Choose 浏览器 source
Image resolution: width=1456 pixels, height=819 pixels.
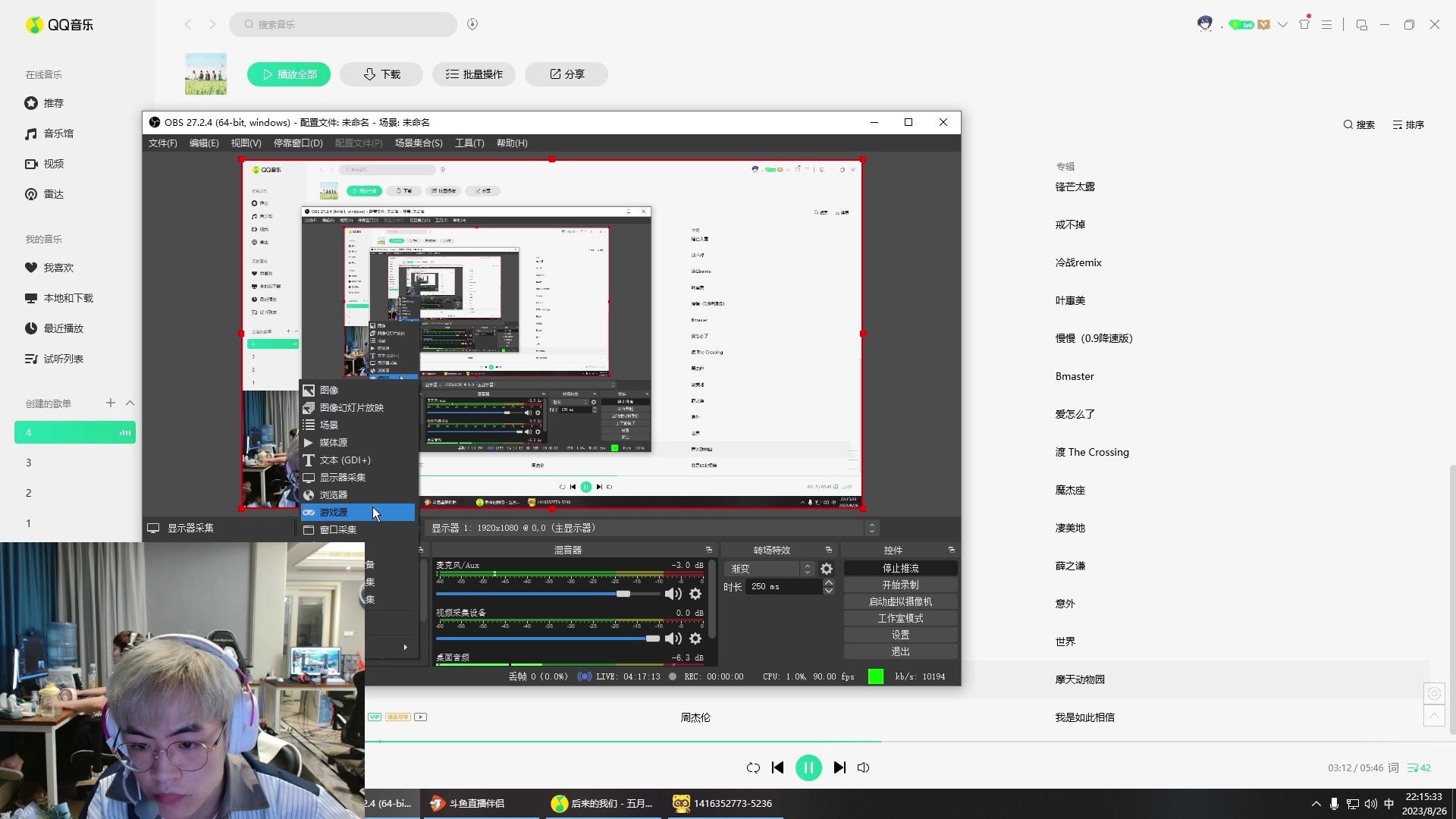pyautogui.click(x=358, y=494)
